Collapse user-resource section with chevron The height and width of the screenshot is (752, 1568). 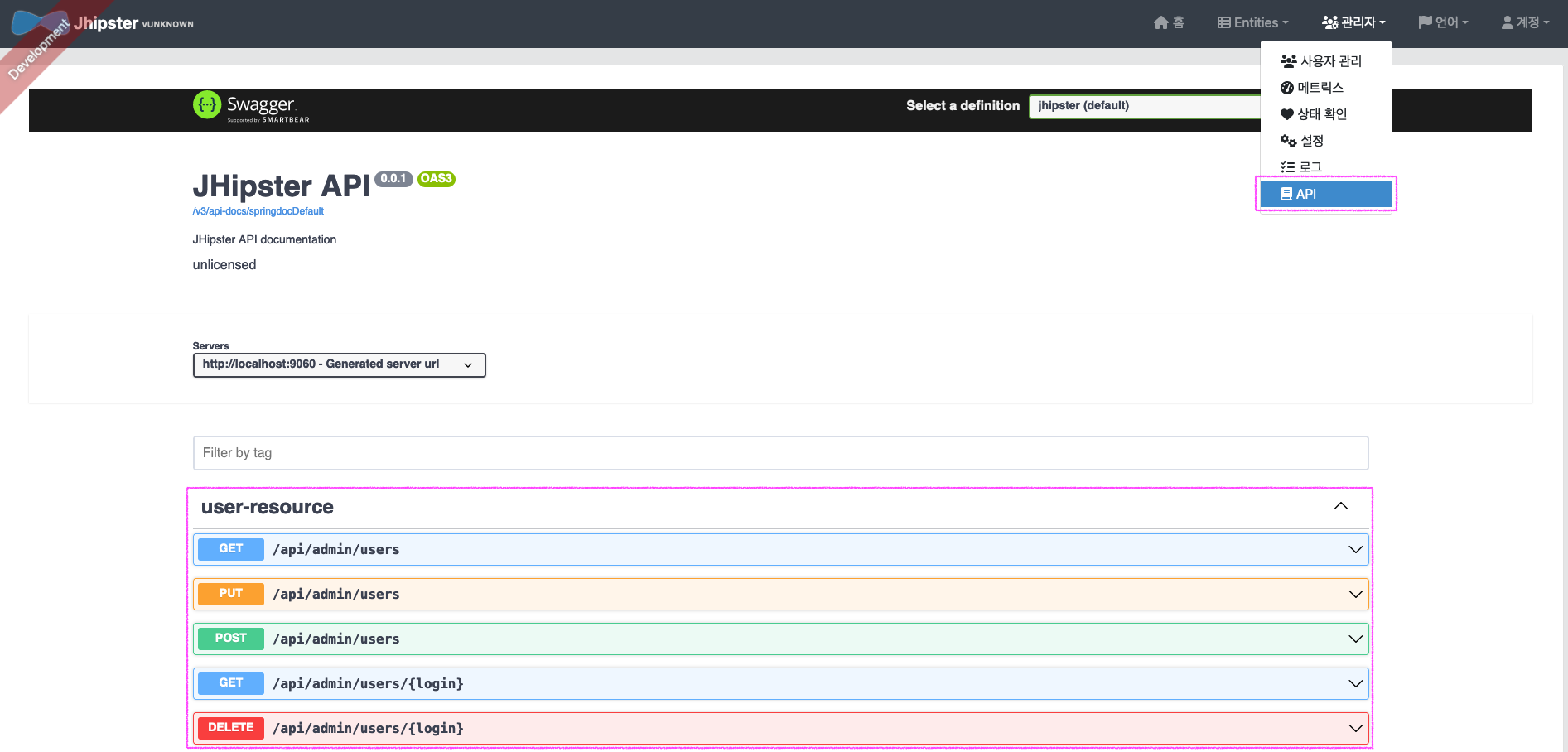(1341, 506)
